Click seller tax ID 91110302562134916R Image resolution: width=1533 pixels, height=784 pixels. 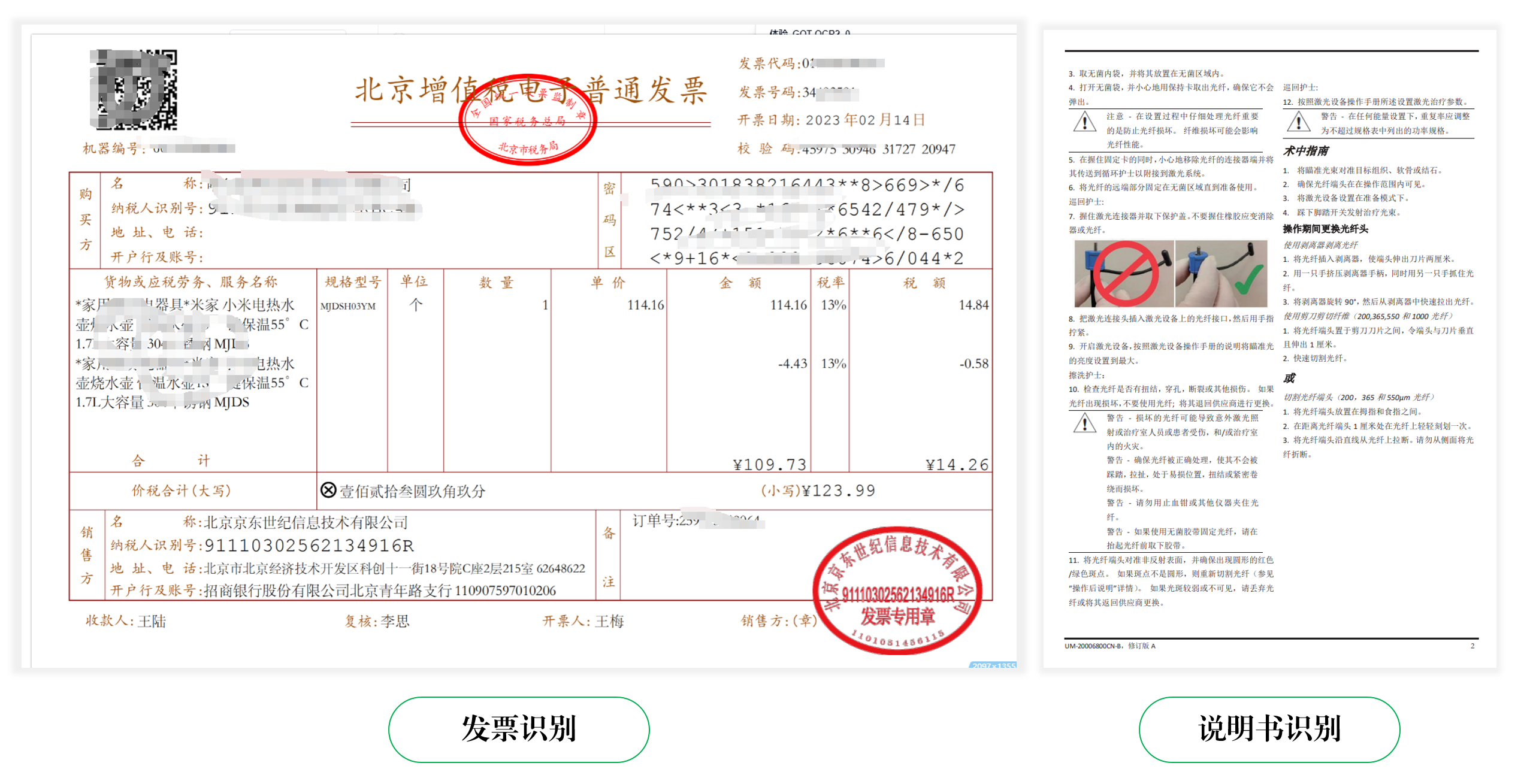point(309,546)
